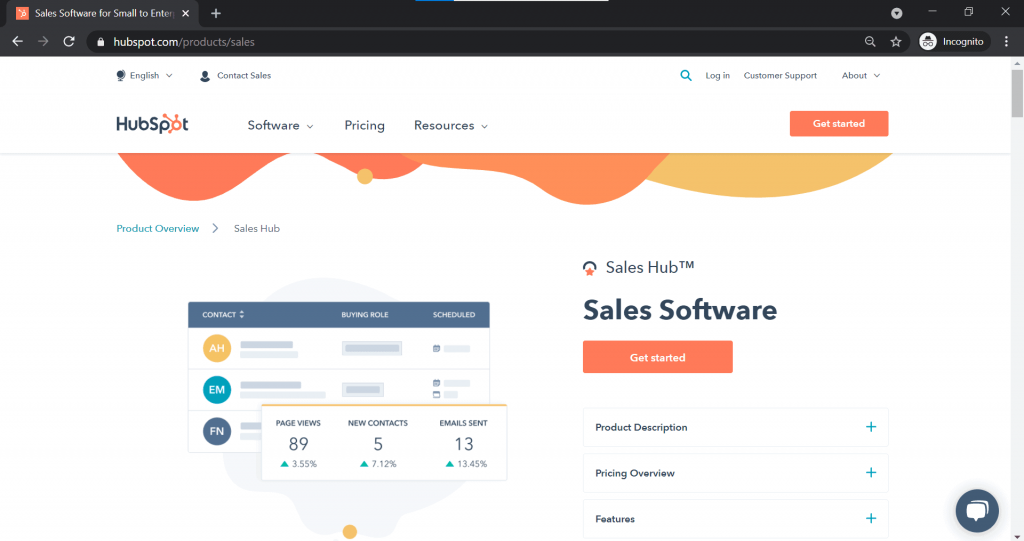Go back using the browser back arrow
1024x541 pixels.
pyautogui.click(x=18, y=42)
